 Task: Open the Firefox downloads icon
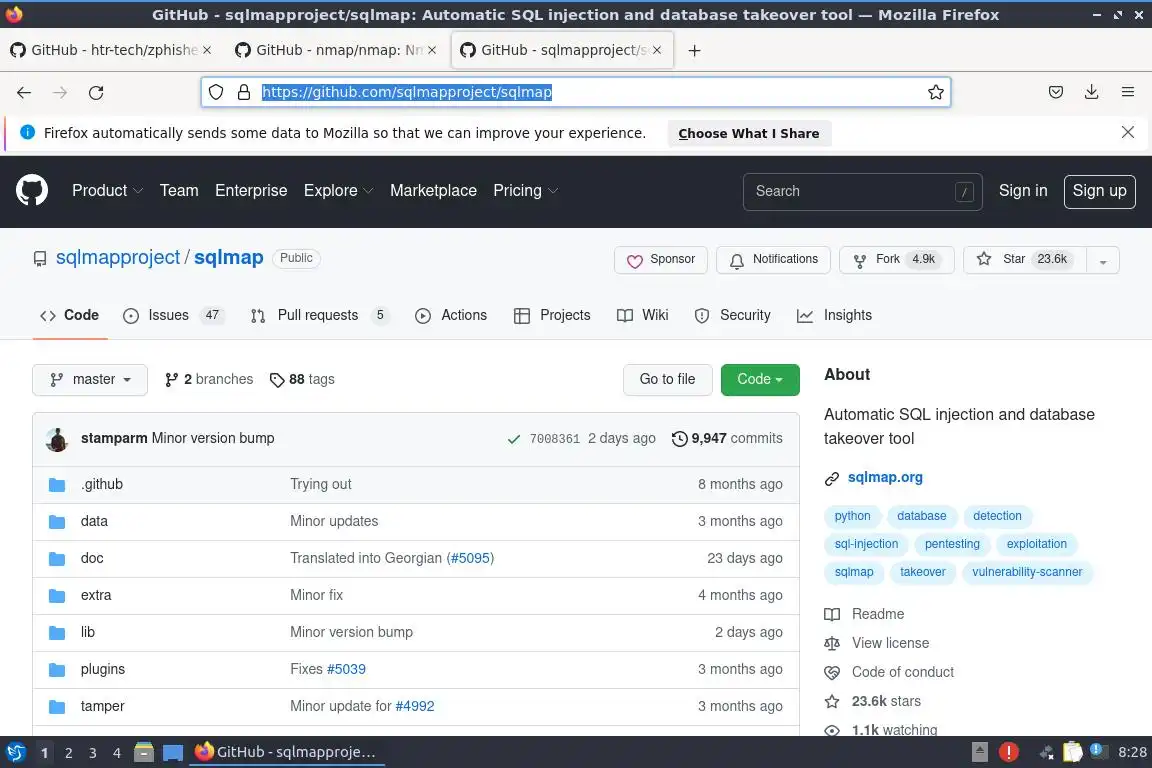coord(1092,92)
